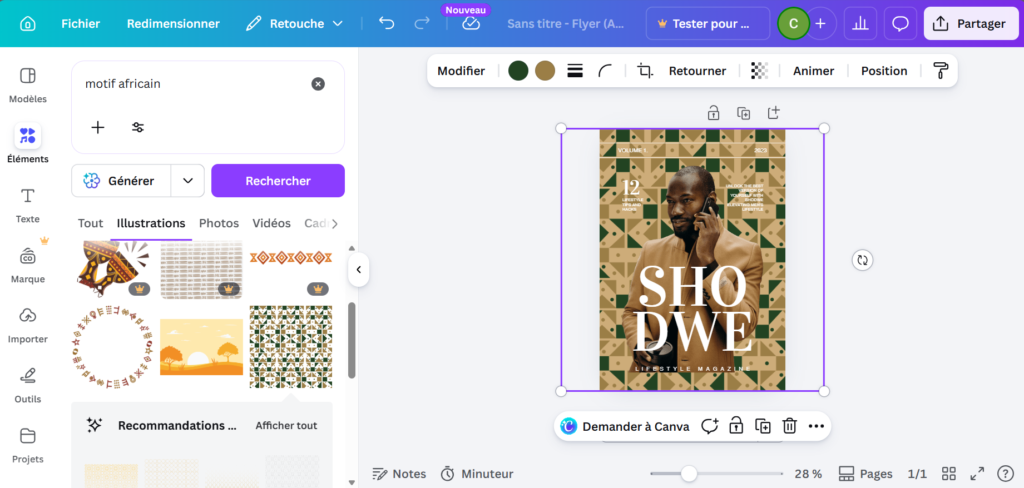Viewport: 1024px width, 488px height.
Task: Click the corner rounding icon
Action: (x=605, y=71)
